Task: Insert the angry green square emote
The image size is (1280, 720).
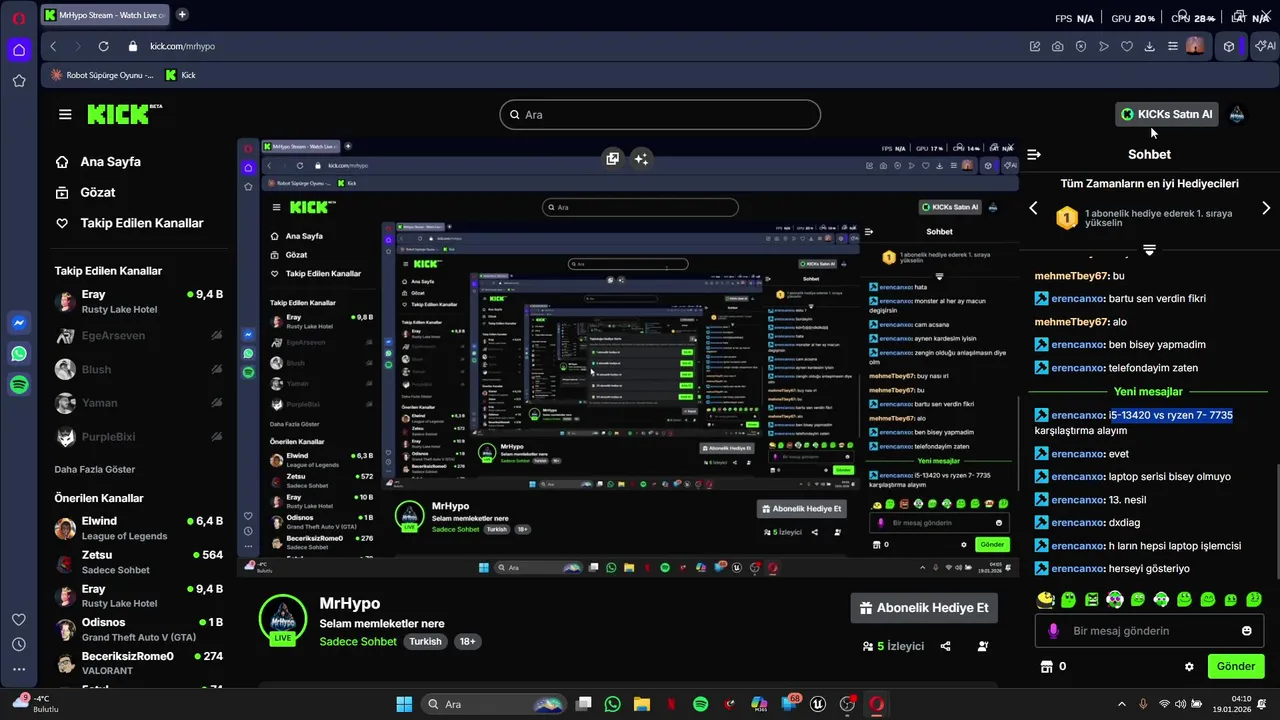Action: coord(1092,599)
